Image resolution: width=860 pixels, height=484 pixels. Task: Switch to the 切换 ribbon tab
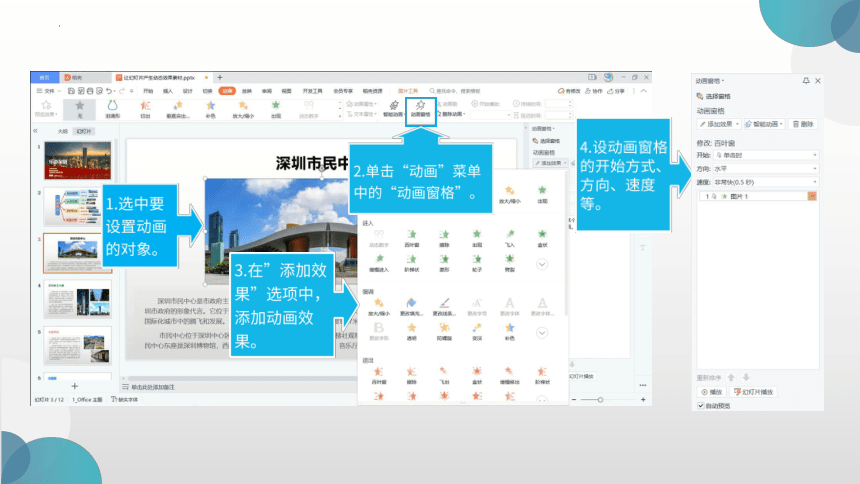pyautogui.click(x=207, y=91)
